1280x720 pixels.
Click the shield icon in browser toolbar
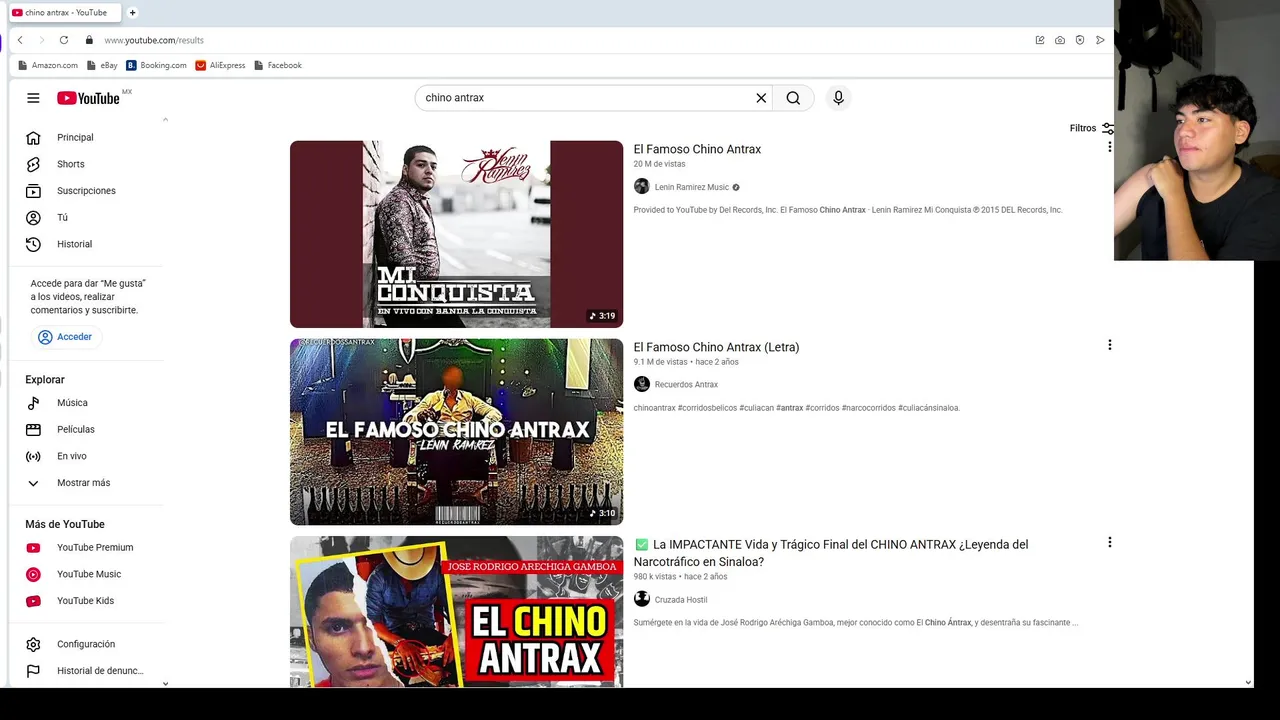pos(1080,40)
